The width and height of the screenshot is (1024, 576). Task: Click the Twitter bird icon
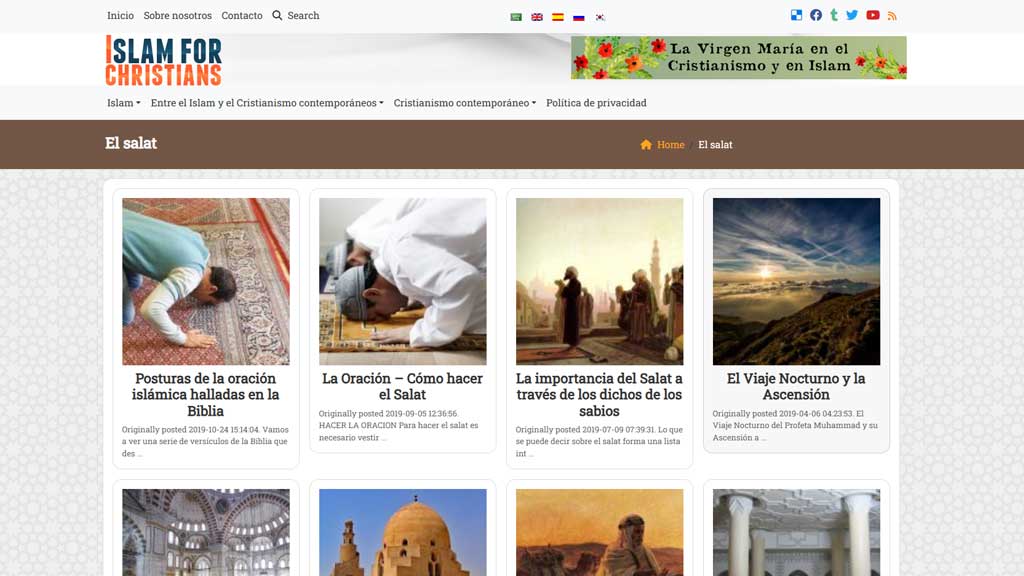click(x=852, y=14)
